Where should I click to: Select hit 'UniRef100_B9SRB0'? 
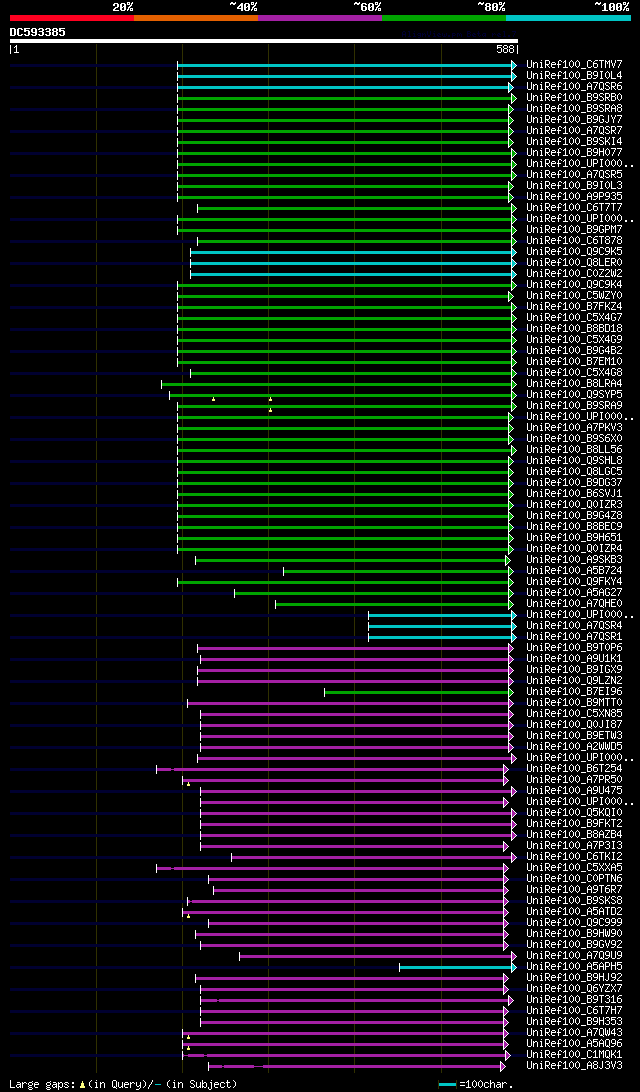(x=574, y=98)
